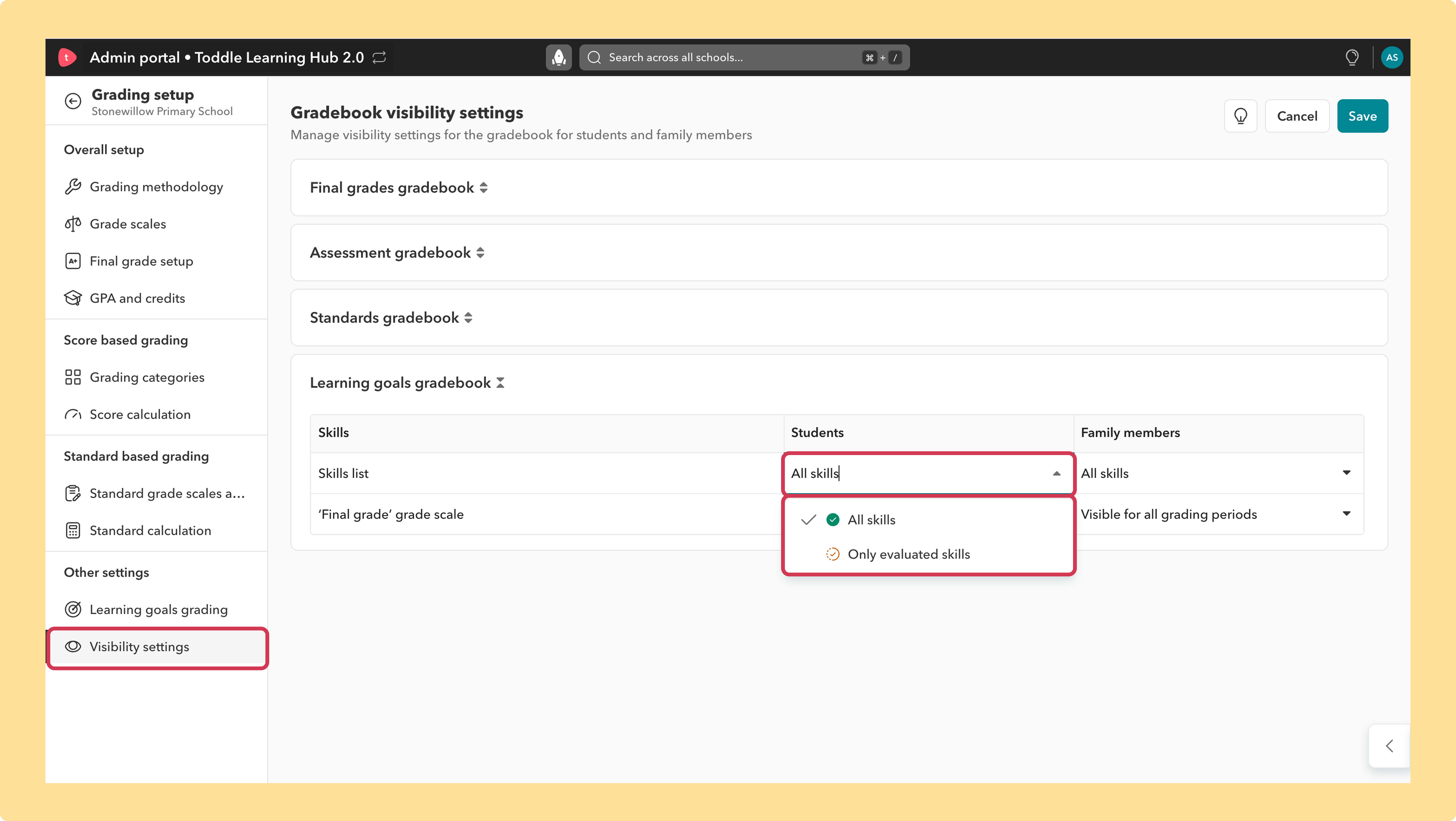Click the orange icon beside Only evaluated skills
This screenshot has width=1456, height=821.
click(x=833, y=554)
